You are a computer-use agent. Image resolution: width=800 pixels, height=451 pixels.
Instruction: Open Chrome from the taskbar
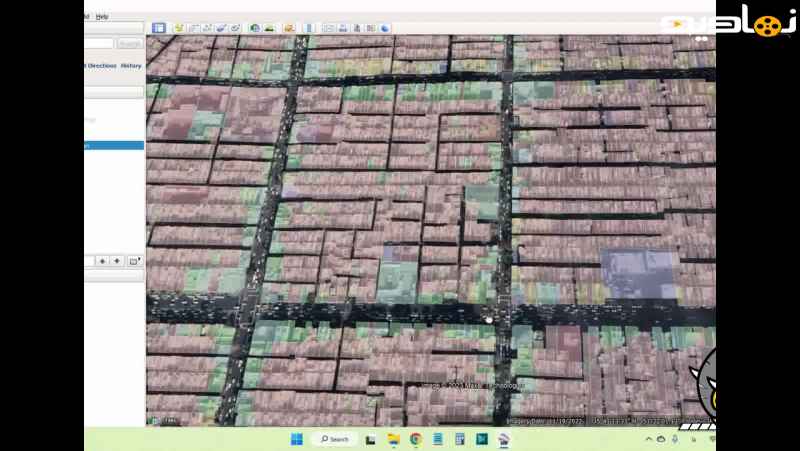[415, 439]
